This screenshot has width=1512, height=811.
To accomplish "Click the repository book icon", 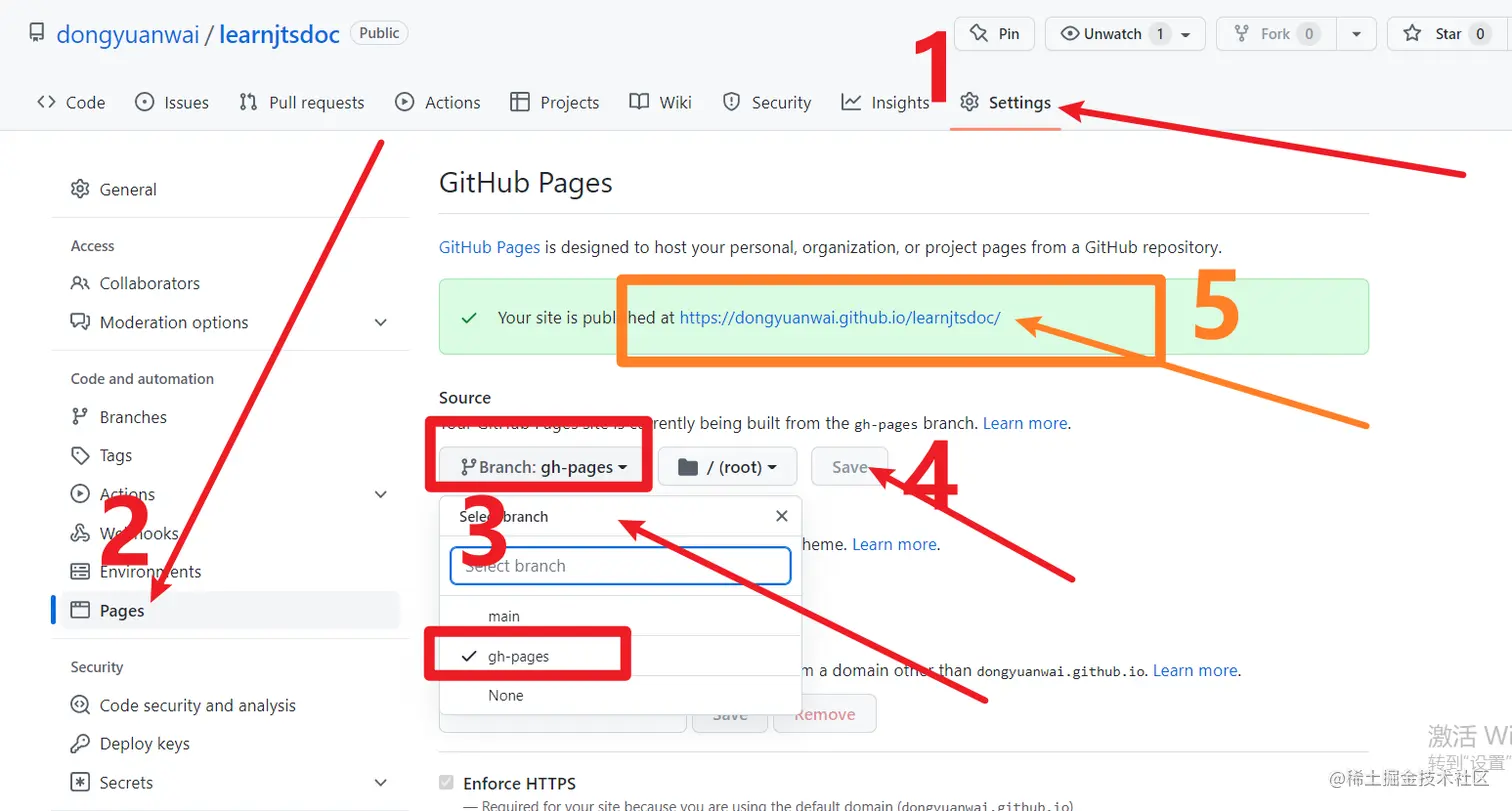I will (x=37, y=33).
